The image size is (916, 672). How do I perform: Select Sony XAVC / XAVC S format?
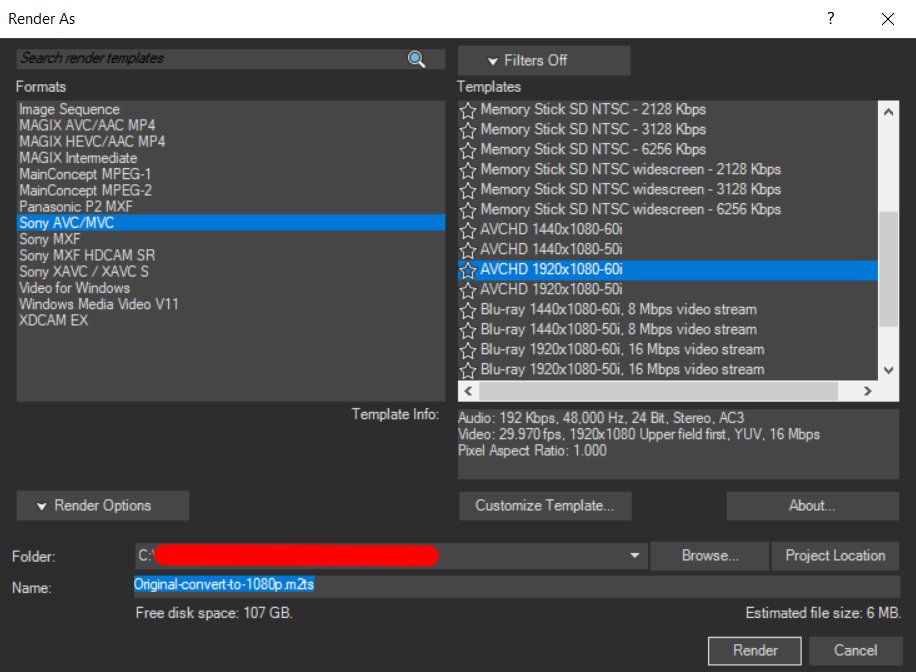[x=231, y=272]
